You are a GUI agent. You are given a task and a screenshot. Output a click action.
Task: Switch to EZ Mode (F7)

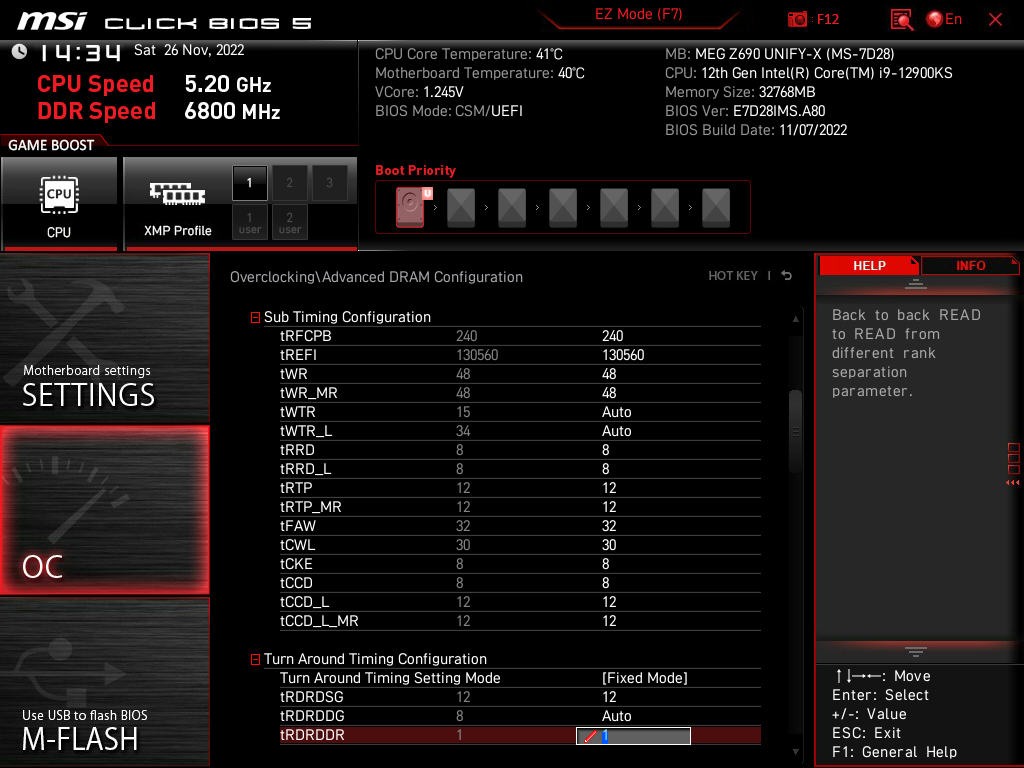coord(639,14)
